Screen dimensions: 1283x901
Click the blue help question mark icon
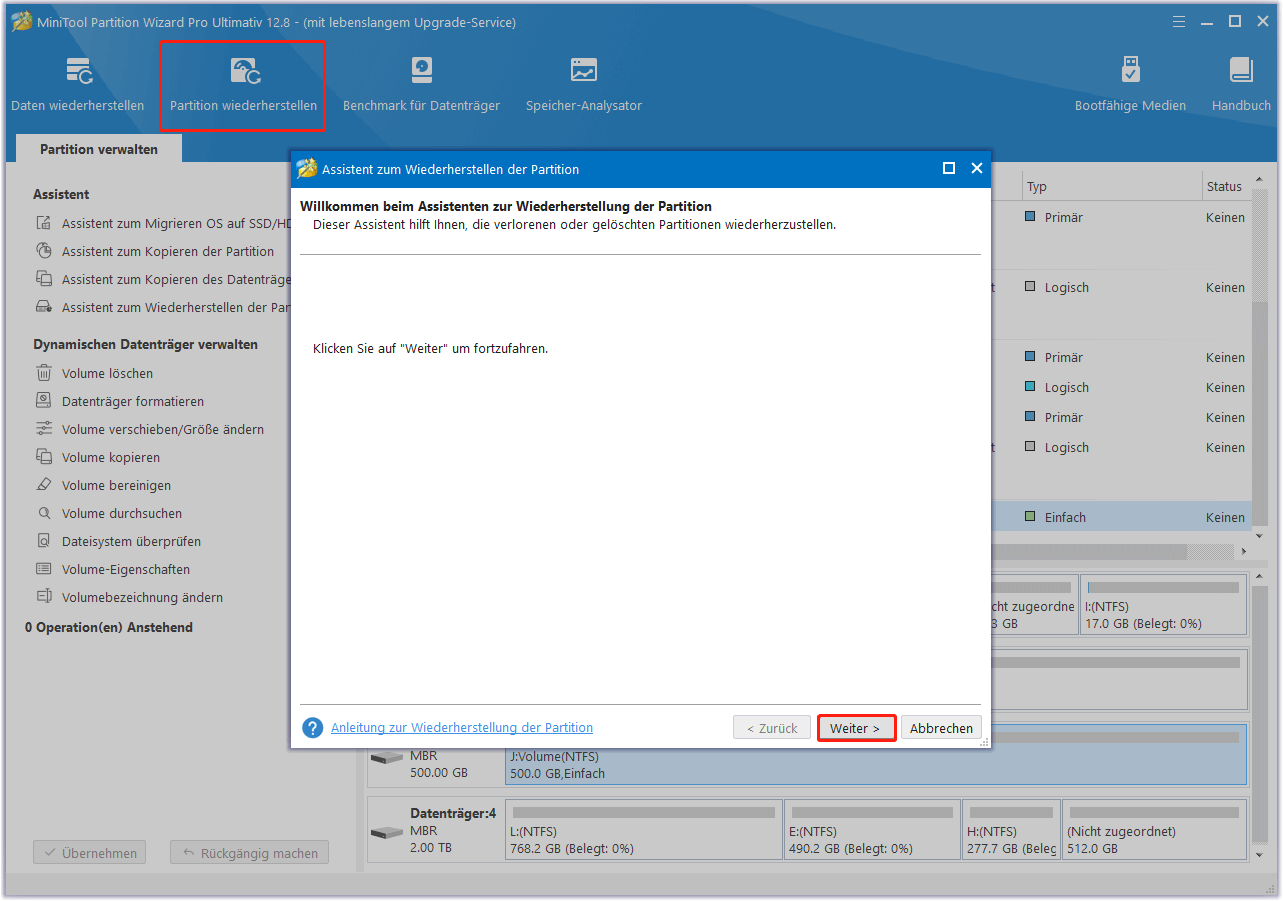313,728
